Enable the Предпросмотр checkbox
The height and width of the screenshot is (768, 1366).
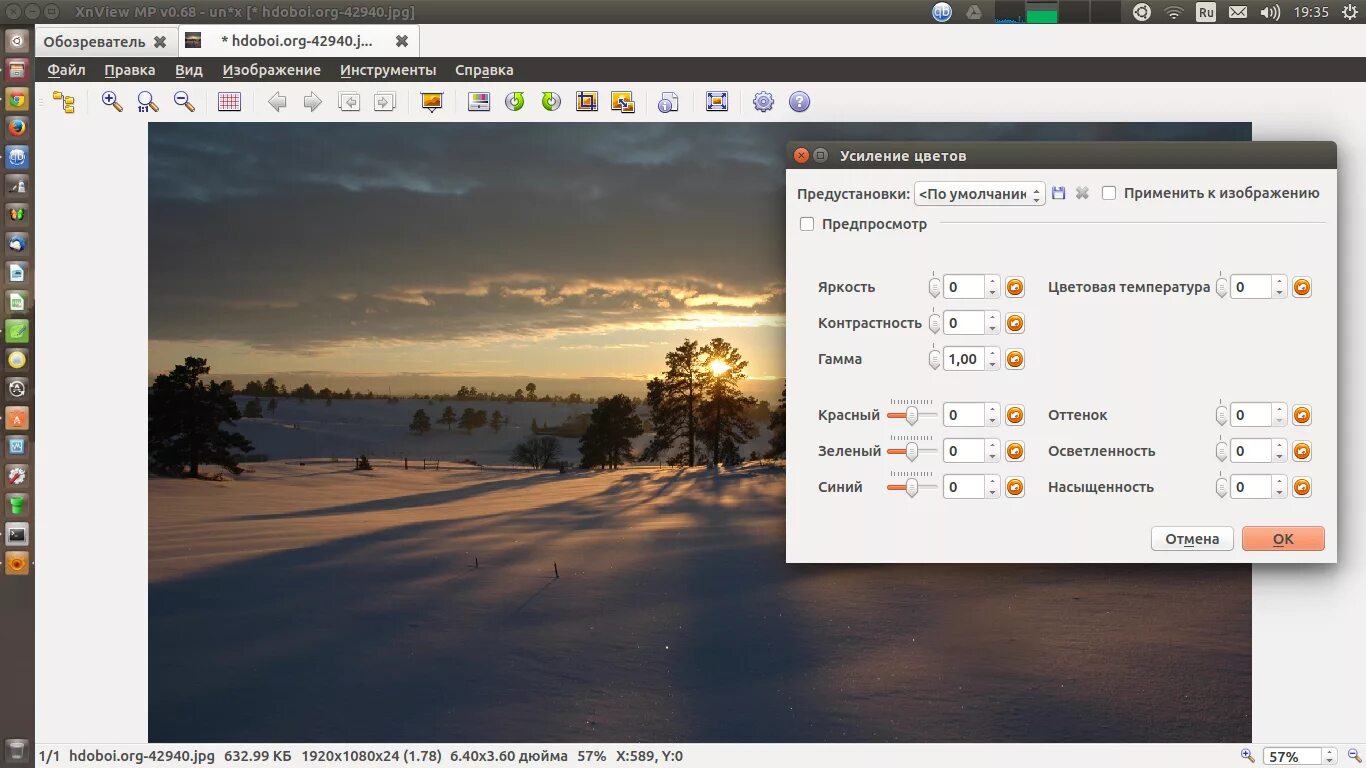(x=807, y=224)
